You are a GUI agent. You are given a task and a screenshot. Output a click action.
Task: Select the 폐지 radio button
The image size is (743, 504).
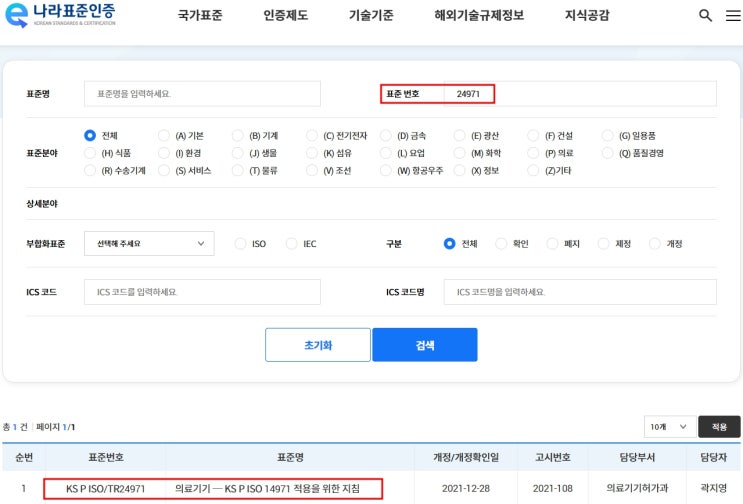tap(552, 243)
